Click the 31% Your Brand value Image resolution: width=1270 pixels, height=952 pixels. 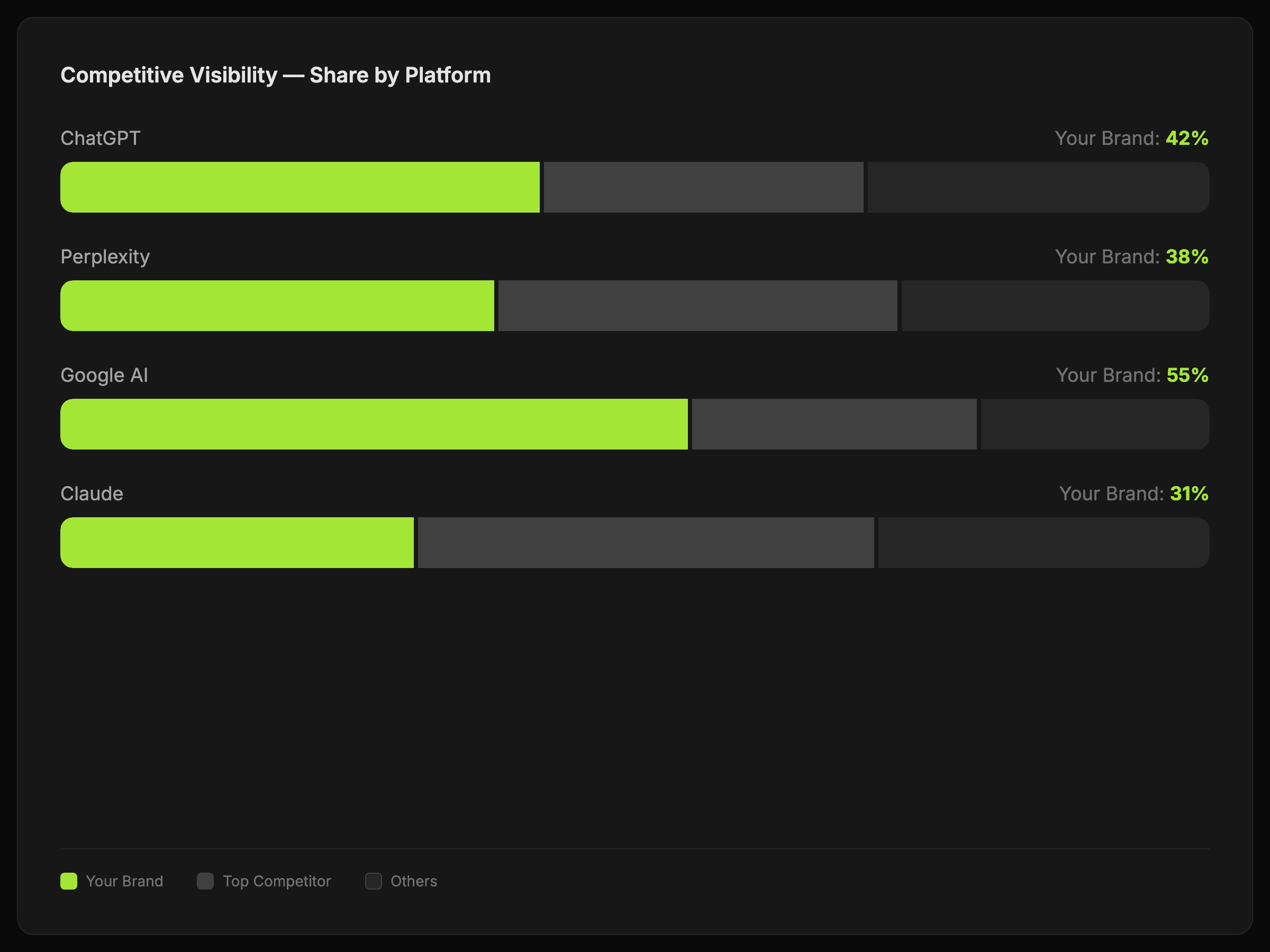click(1189, 493)
